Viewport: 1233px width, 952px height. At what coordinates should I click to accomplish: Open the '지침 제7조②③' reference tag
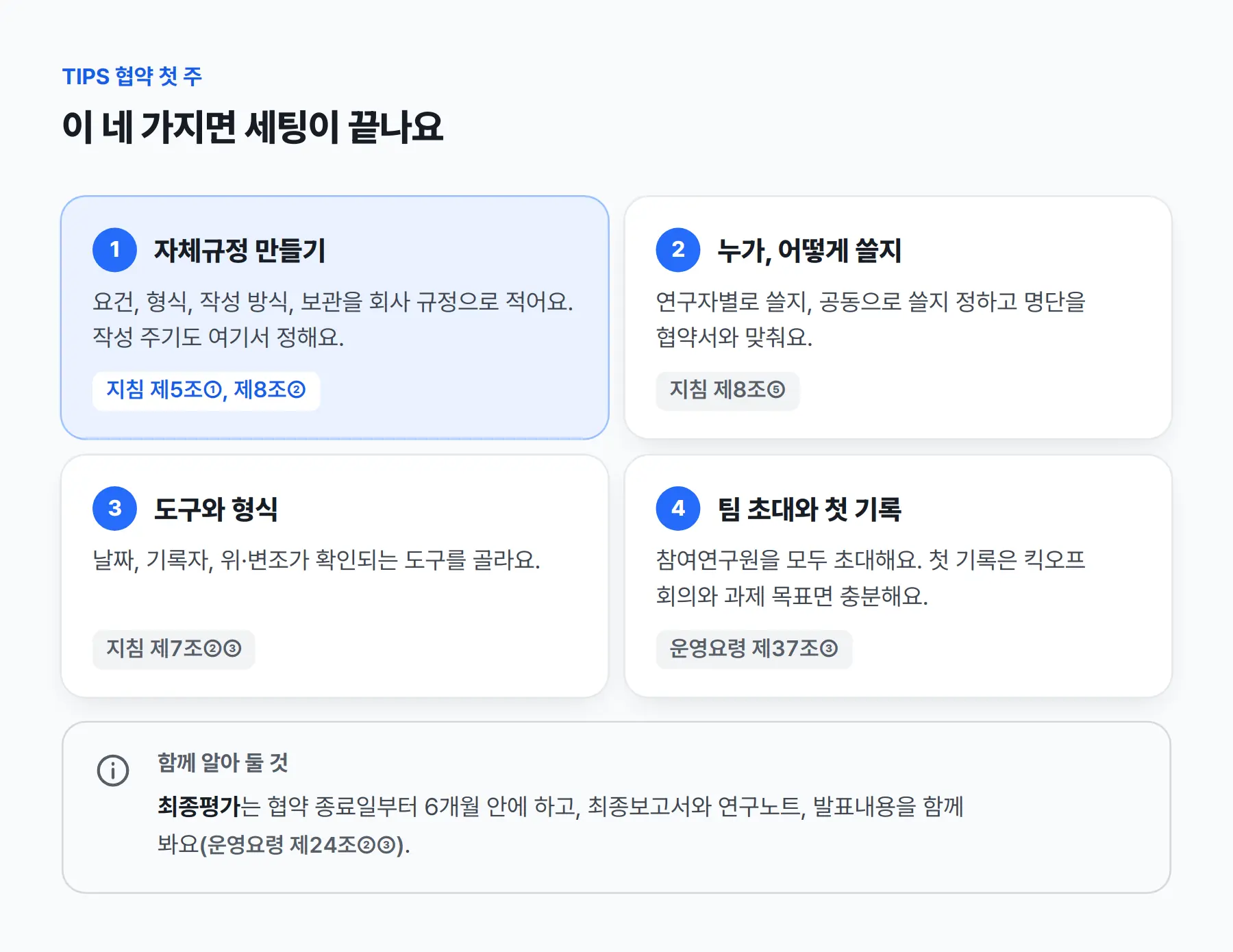pyautogui.click(x=173, y=649)
